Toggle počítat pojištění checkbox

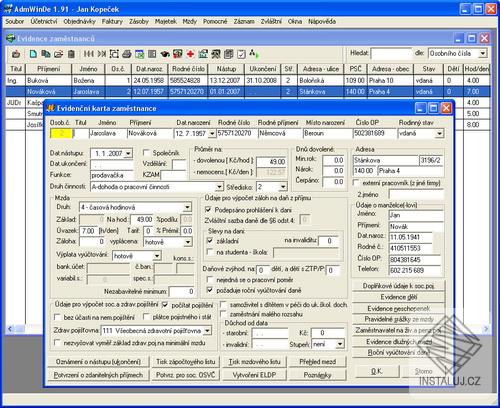(165, 305)
